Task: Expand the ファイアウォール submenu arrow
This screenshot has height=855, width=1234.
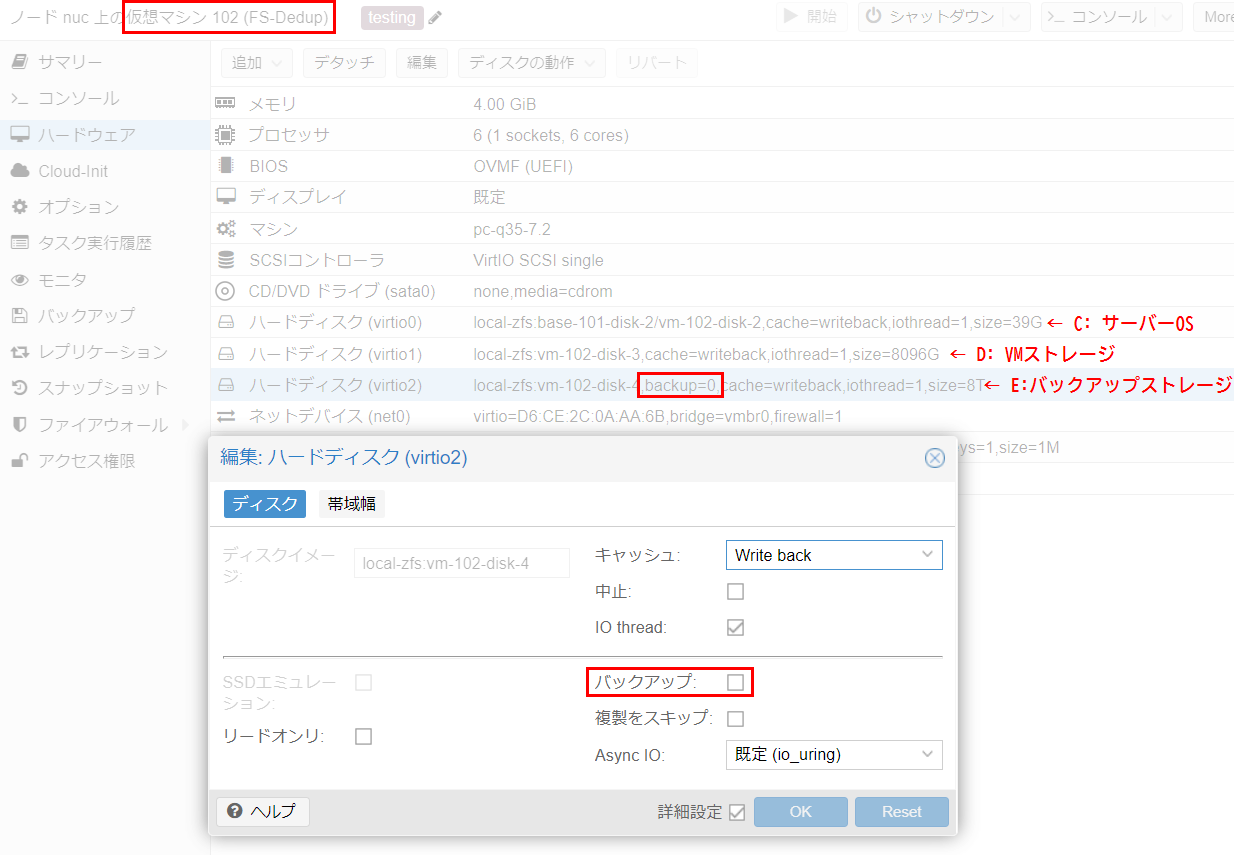Action: pyautogui.click(x=185, y=425)
